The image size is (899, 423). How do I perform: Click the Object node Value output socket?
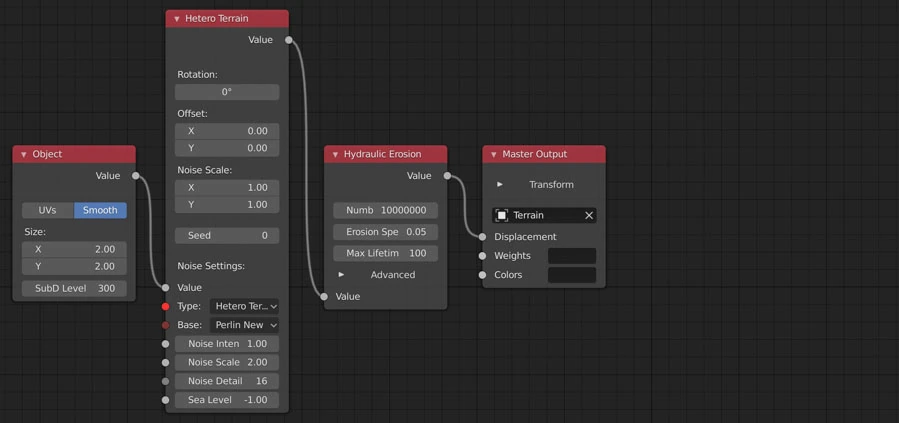[136, 176]
